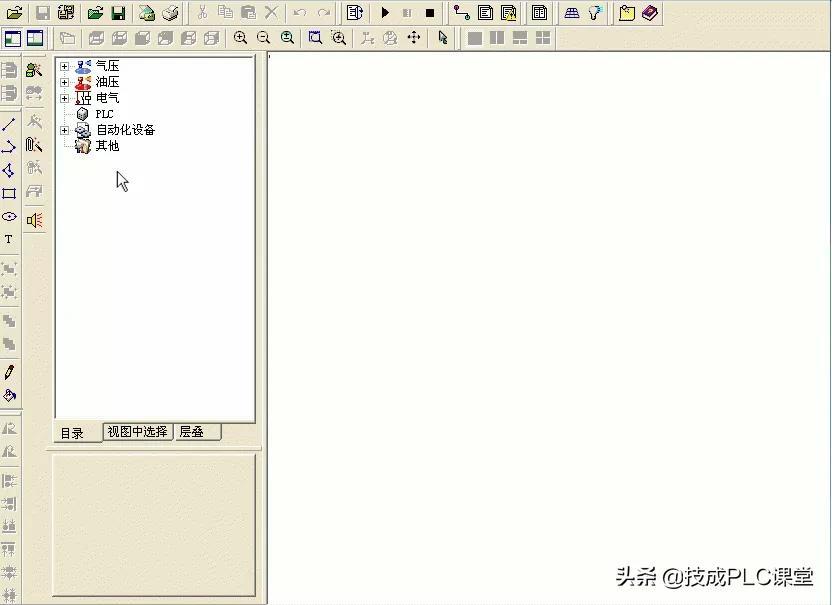Image resolution: width=832 pixels, height=605 pixels.
Task: Click the speaker sound icon
Action: pos(34,220)
